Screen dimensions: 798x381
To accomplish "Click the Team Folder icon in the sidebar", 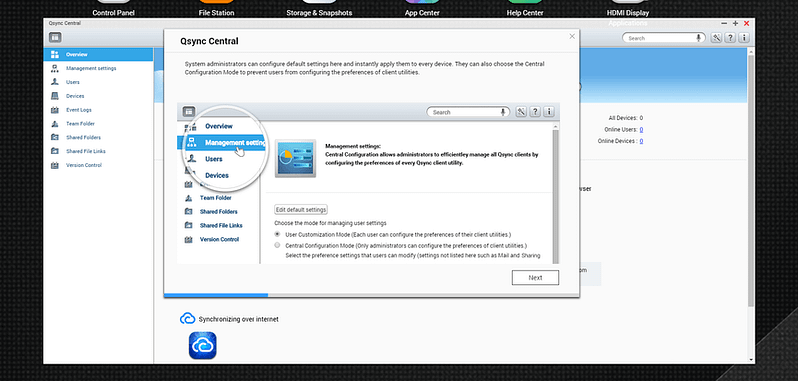I will point(55,124).
